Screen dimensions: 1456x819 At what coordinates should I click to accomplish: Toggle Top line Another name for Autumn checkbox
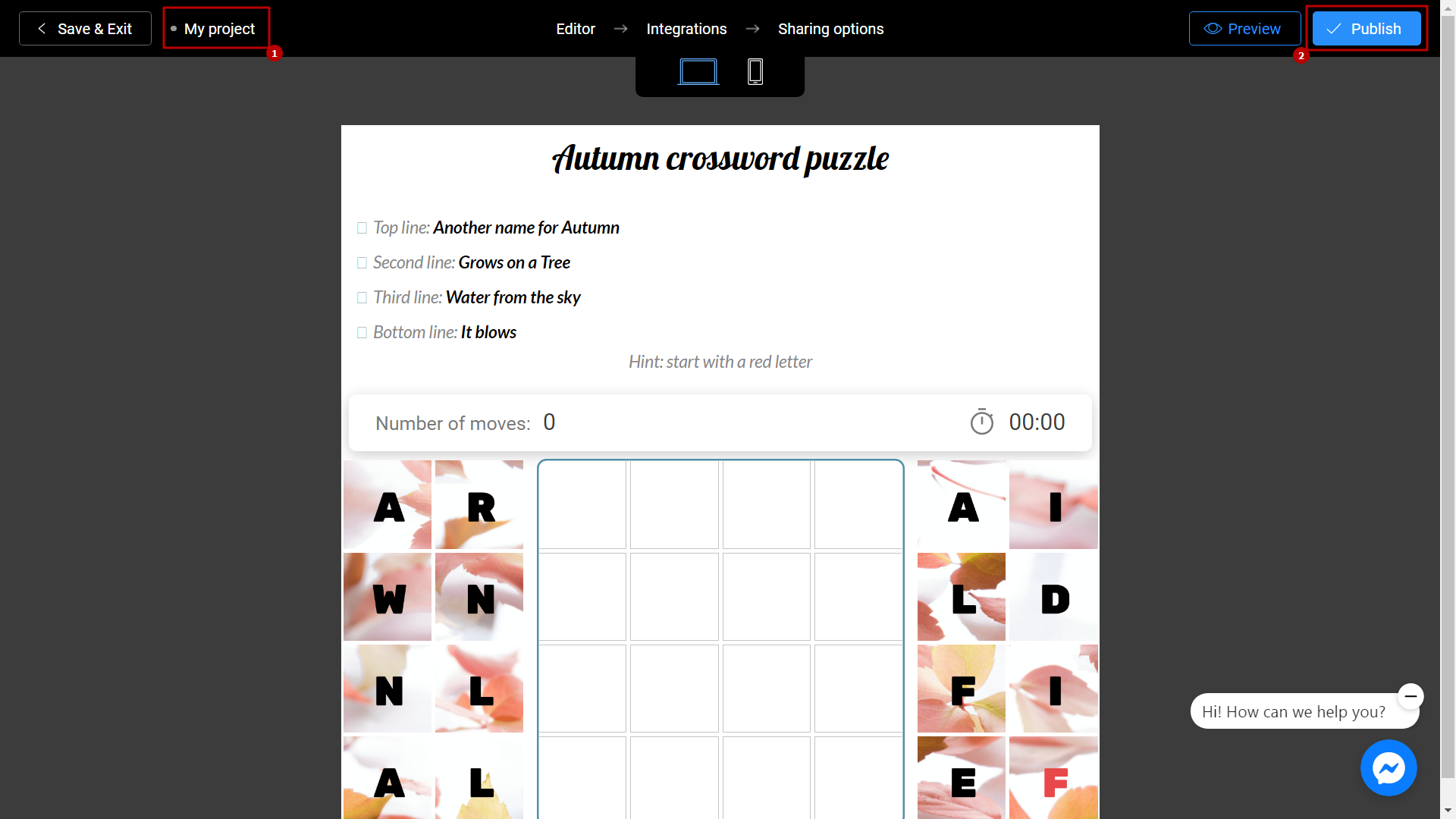click(360, 225)
